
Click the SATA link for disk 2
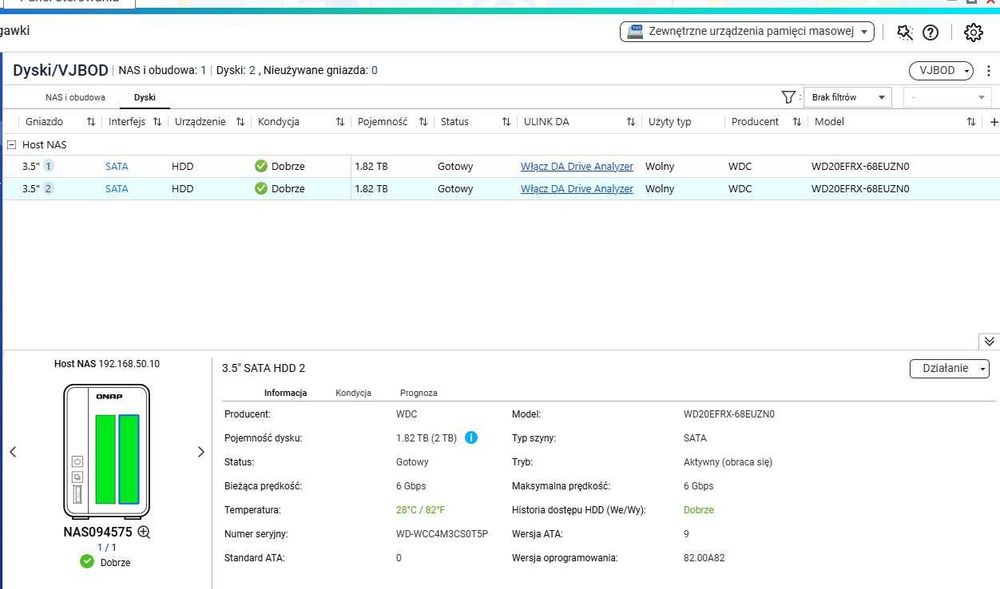[x=117, y=189]
